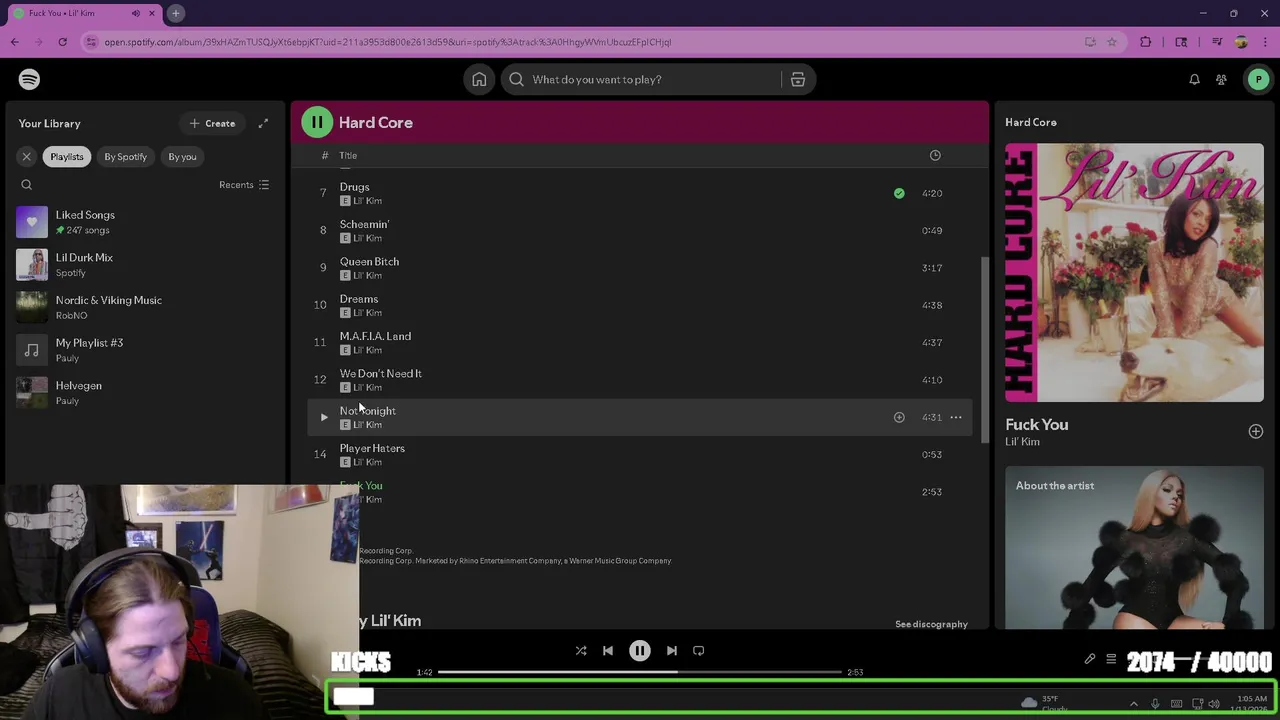
Task: Expand Your Library to full view
Action: (263, 123)
